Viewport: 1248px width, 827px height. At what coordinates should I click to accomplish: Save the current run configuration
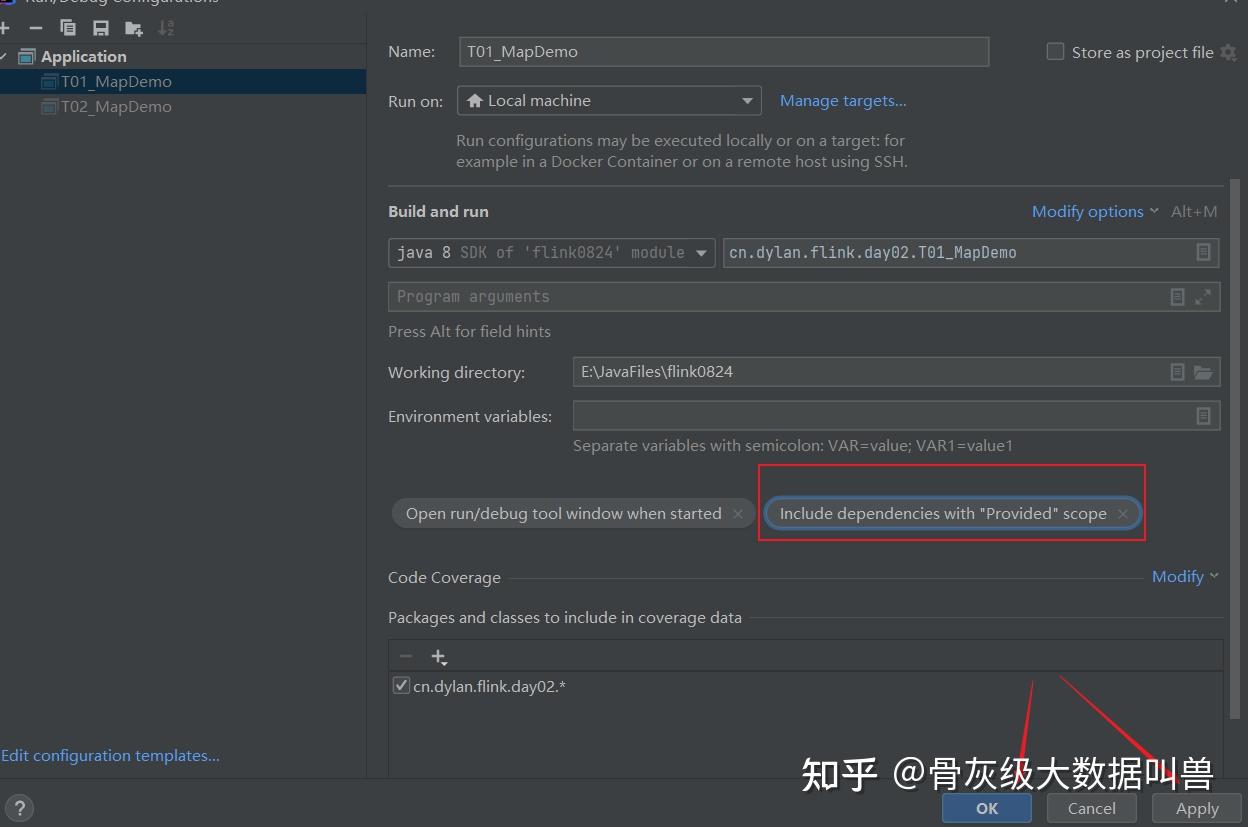click(100, 27)
